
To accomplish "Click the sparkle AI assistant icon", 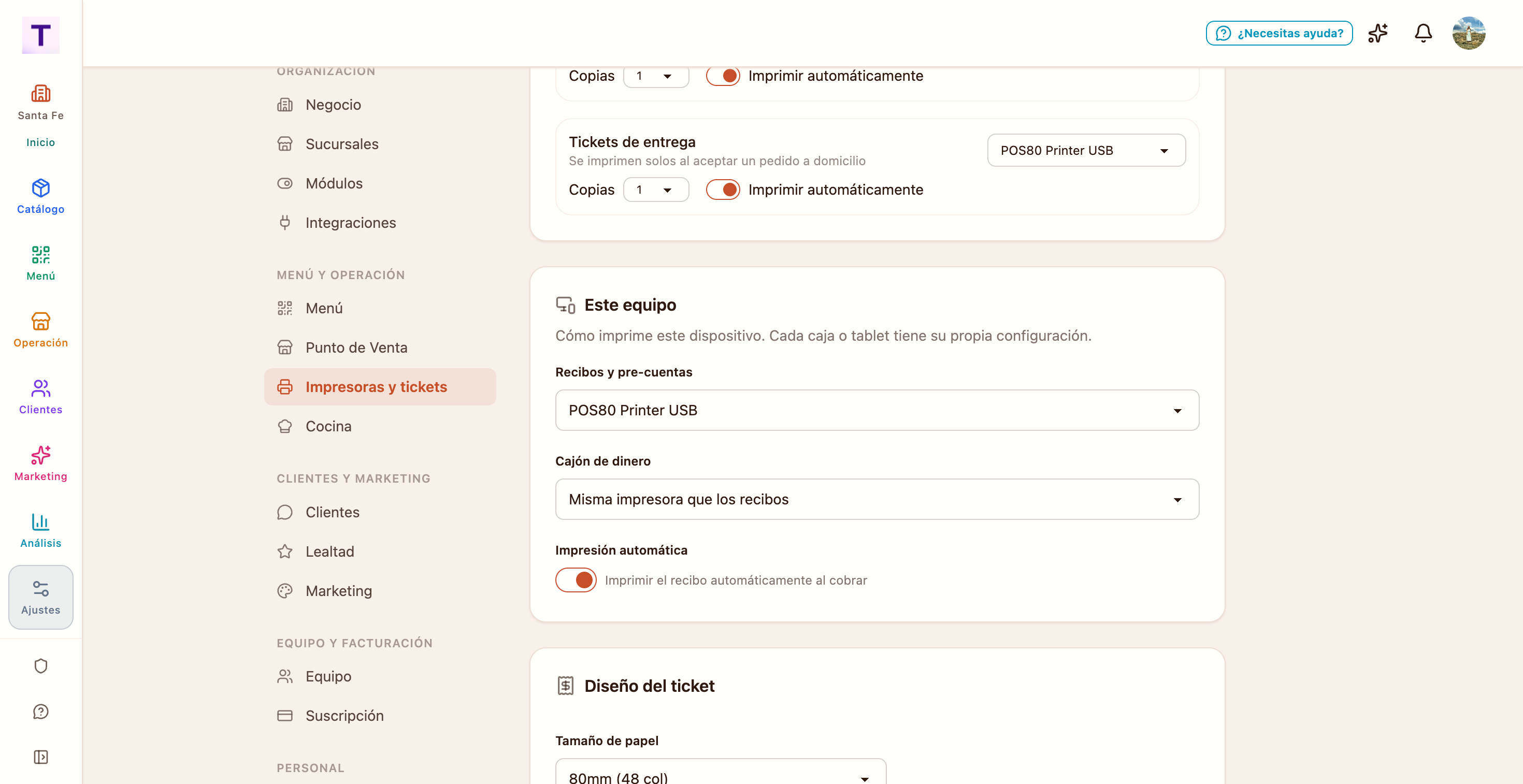I will (x=1377, y=33).
